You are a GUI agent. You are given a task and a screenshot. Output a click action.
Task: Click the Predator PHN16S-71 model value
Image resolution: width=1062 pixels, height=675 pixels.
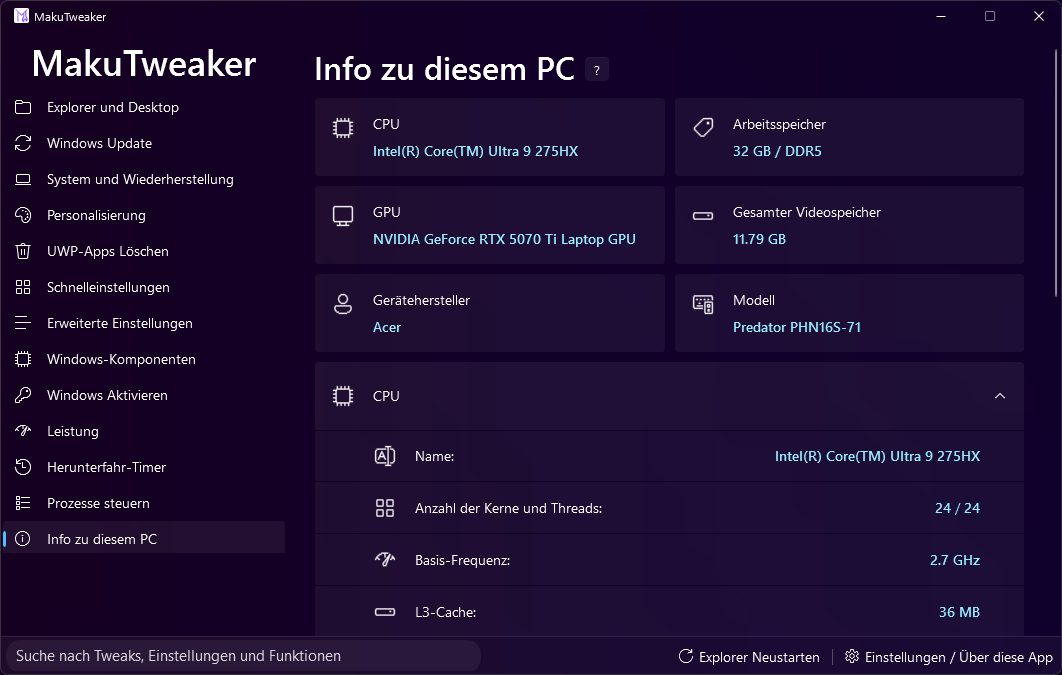click(x=796, y=327)
